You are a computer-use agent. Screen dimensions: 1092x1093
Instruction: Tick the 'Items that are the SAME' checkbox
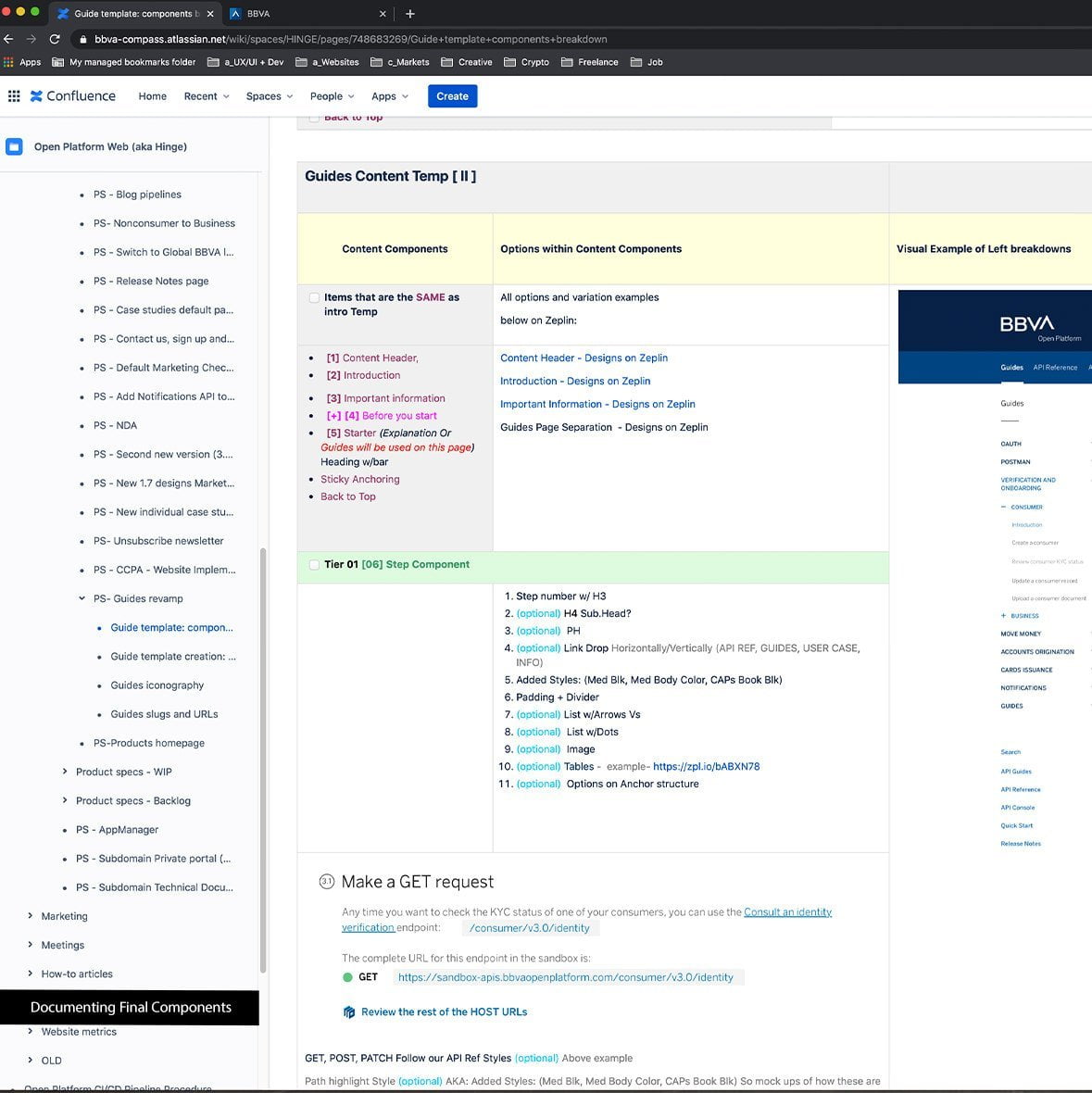(314, 298)
